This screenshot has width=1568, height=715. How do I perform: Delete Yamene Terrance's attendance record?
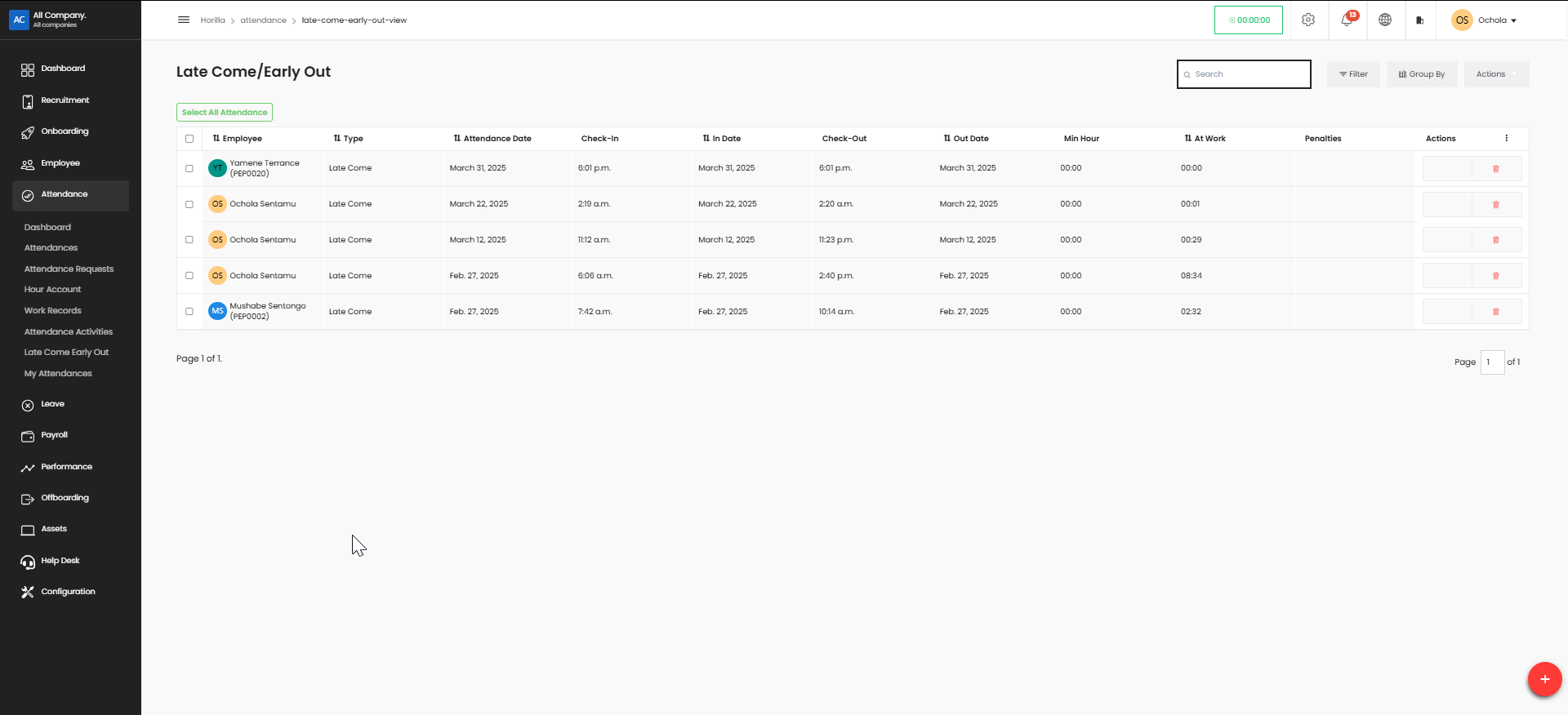[1495, 169]
